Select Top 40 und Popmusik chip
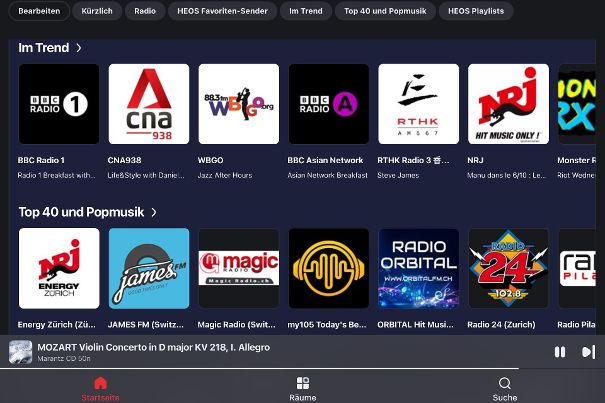This screenshot has height=403, width=605. coord(385,11)
